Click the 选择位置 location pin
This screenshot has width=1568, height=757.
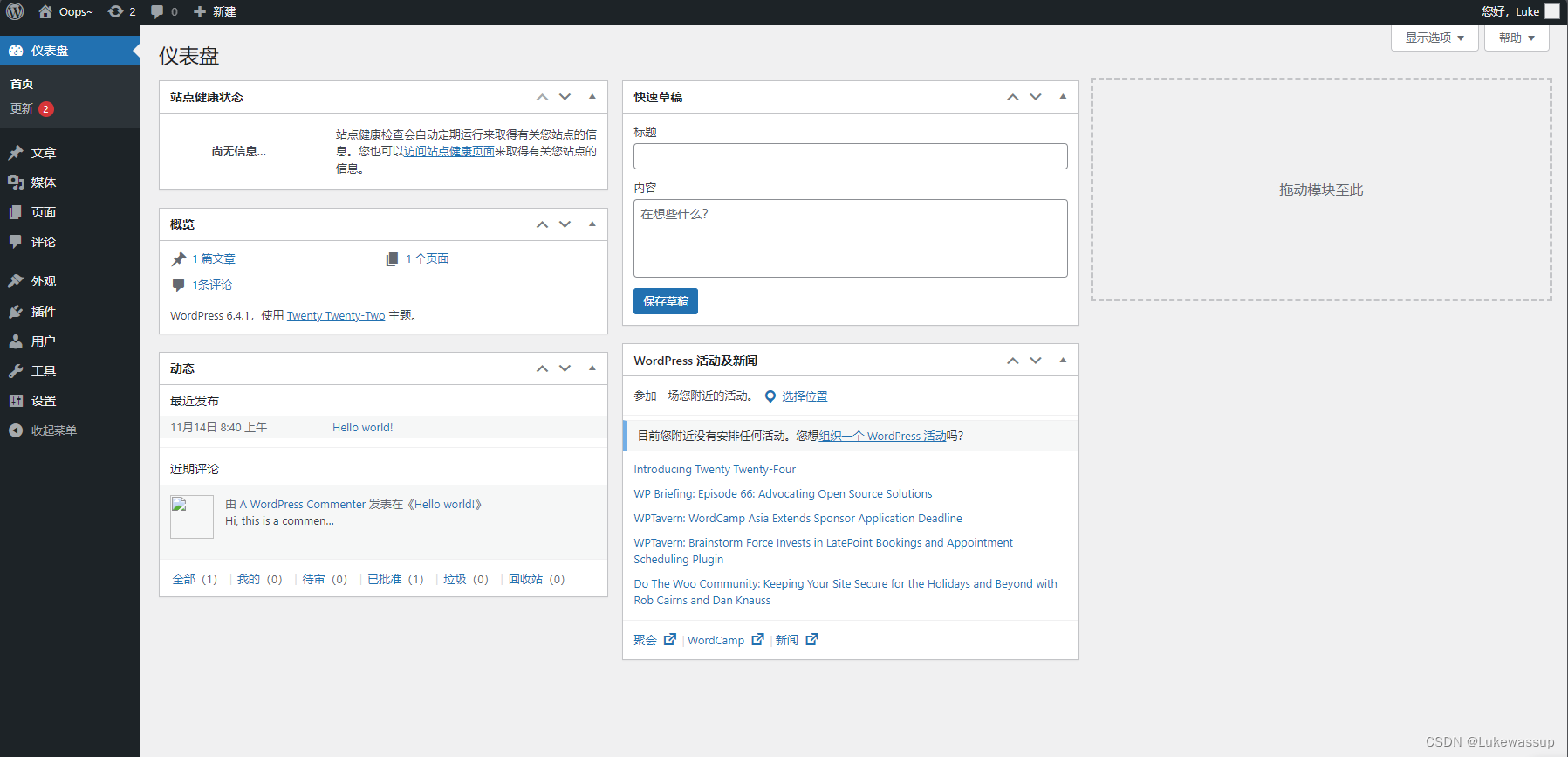click(770, 396)
